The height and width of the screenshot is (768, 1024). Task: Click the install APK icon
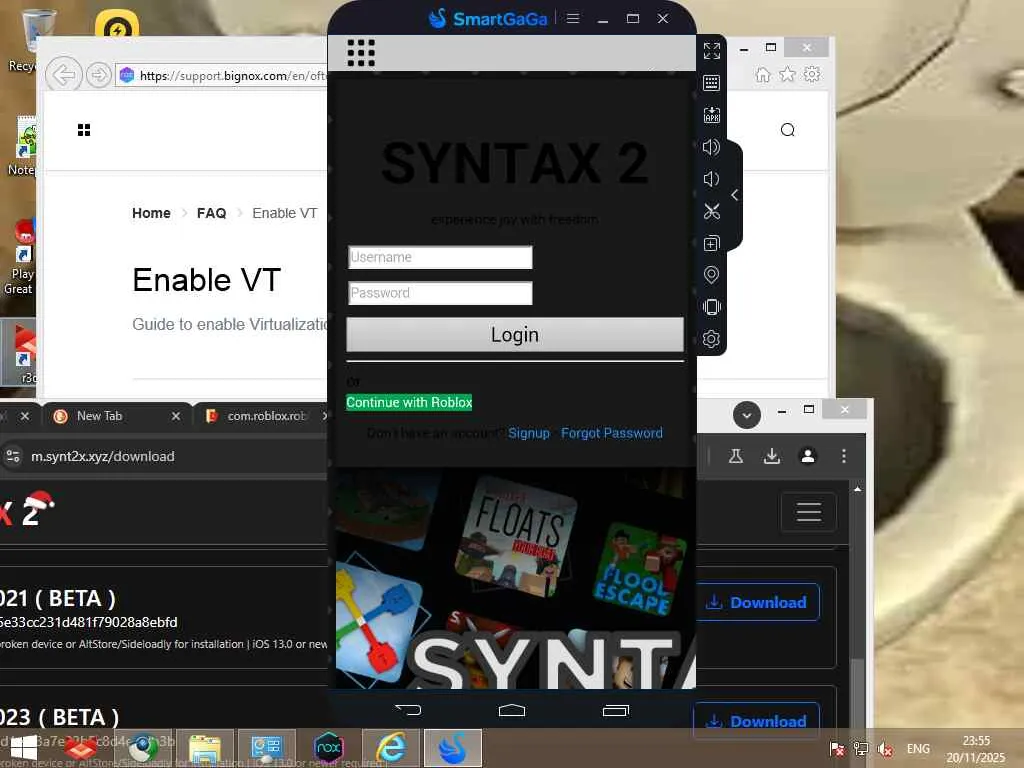(711, 115)
